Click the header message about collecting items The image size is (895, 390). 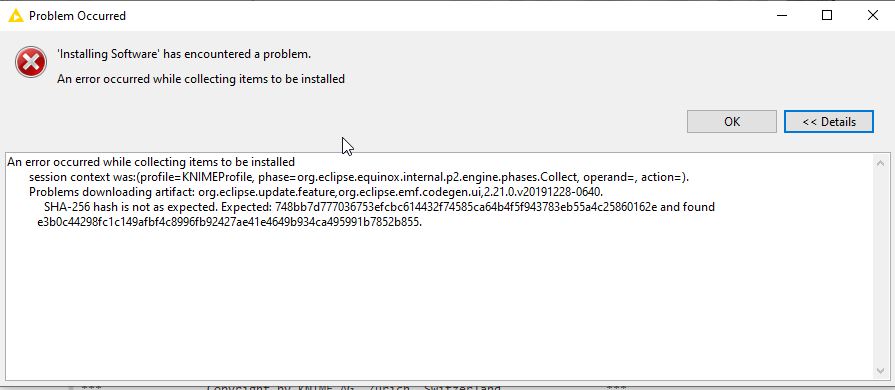tap(201, 79)
